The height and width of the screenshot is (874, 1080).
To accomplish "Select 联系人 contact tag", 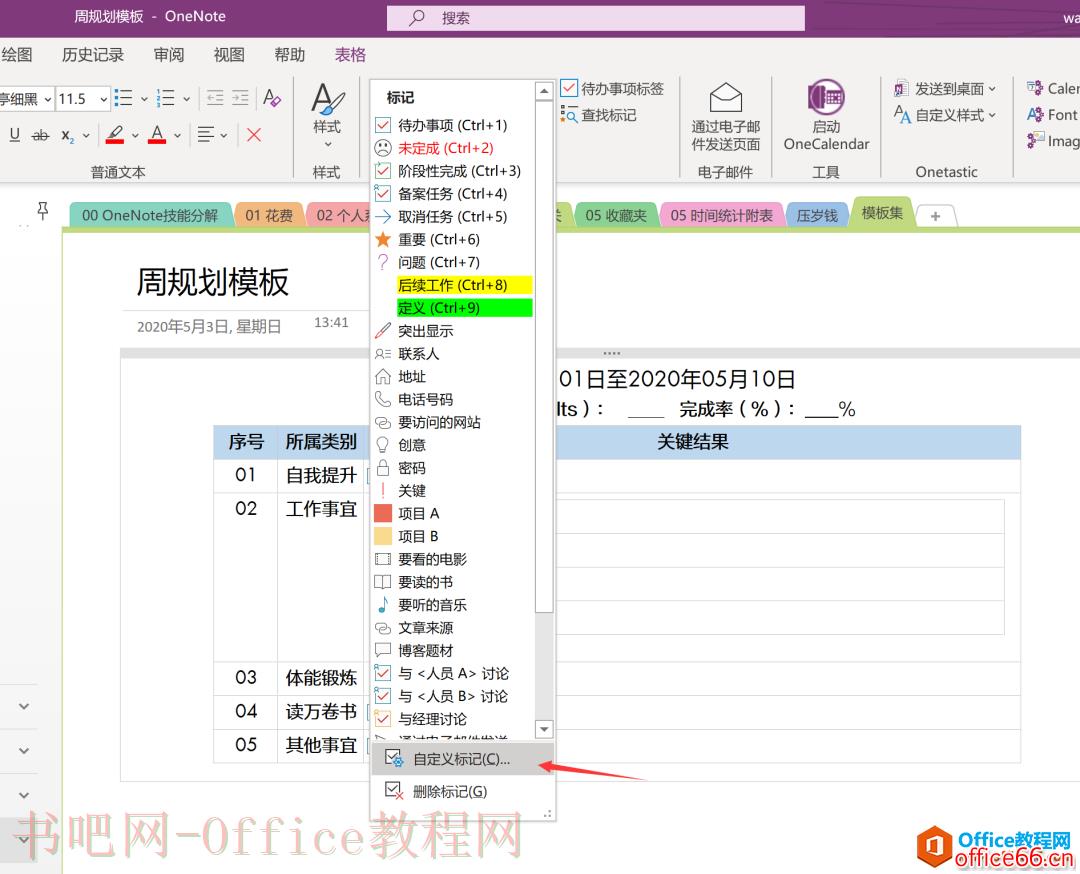I will coord(453,353).
